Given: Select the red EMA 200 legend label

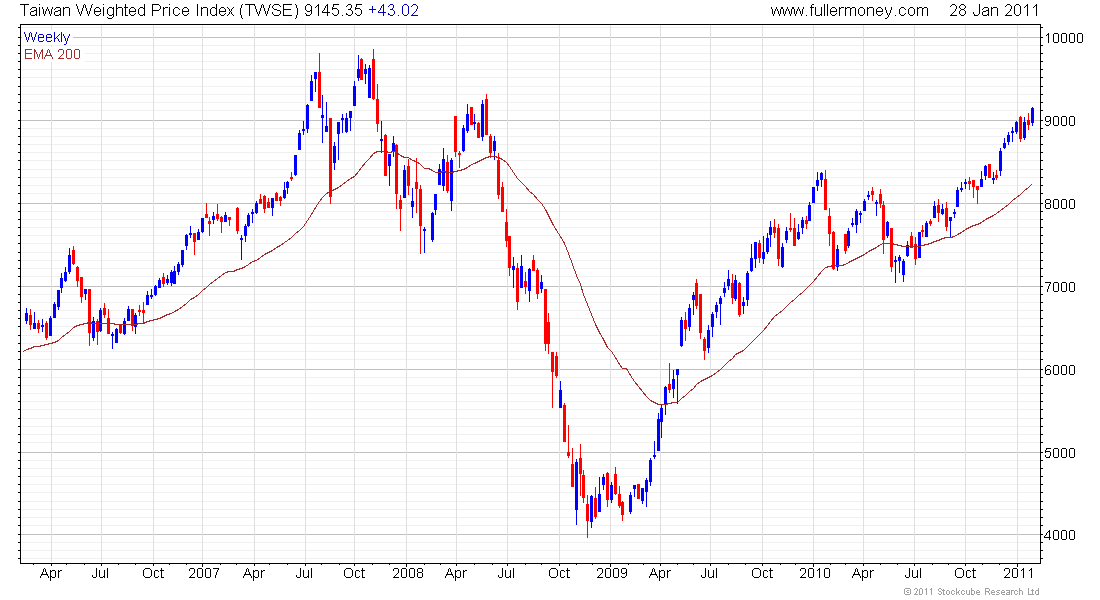Looking at the screenshot, I should click(x=53, y=54).
